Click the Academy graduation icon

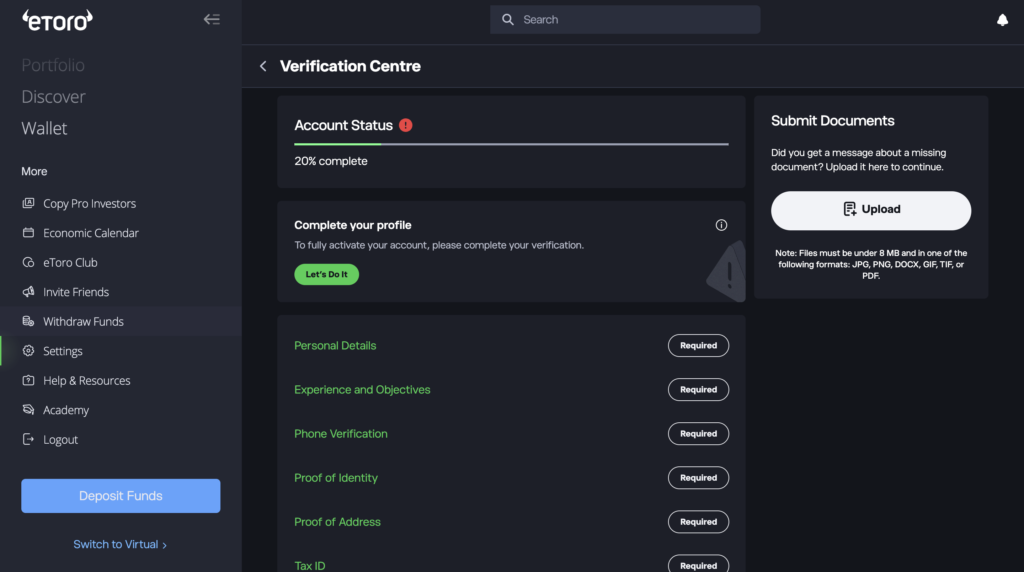point(28,410)
